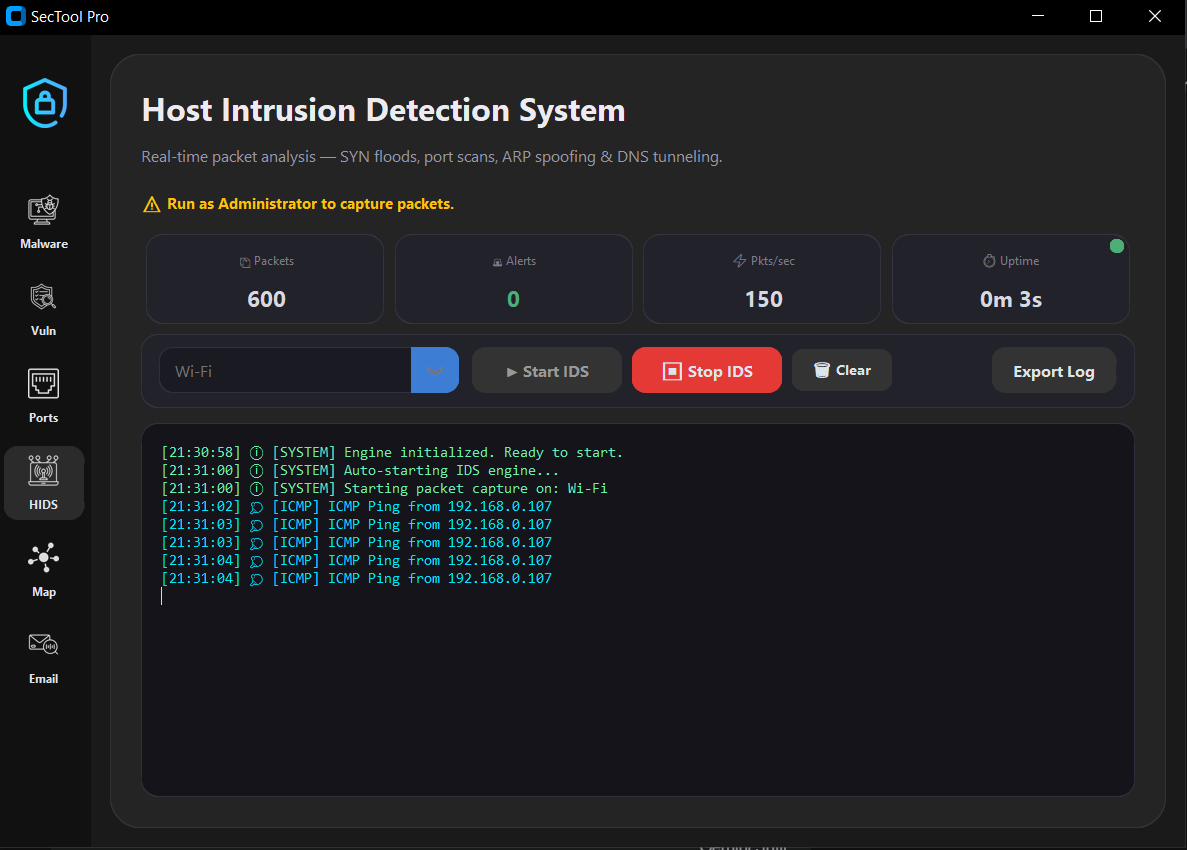Viewport: 1187px width, 850px height.
Task: Open the Ports scanner section
Action: (44, 396)
